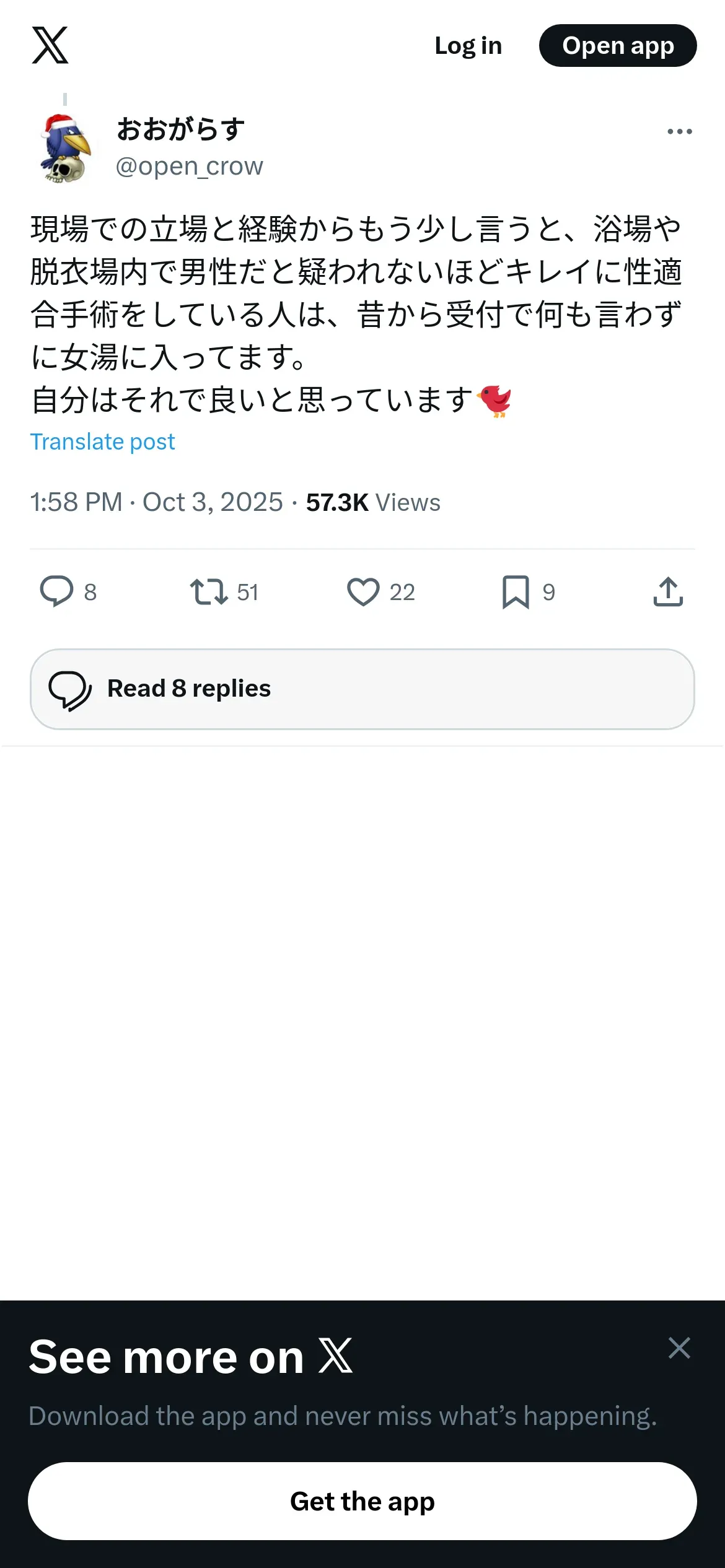Click the speech bubbles icon in replies button
The height and width of the screenshot is (1568, 725).
point(70,690)
